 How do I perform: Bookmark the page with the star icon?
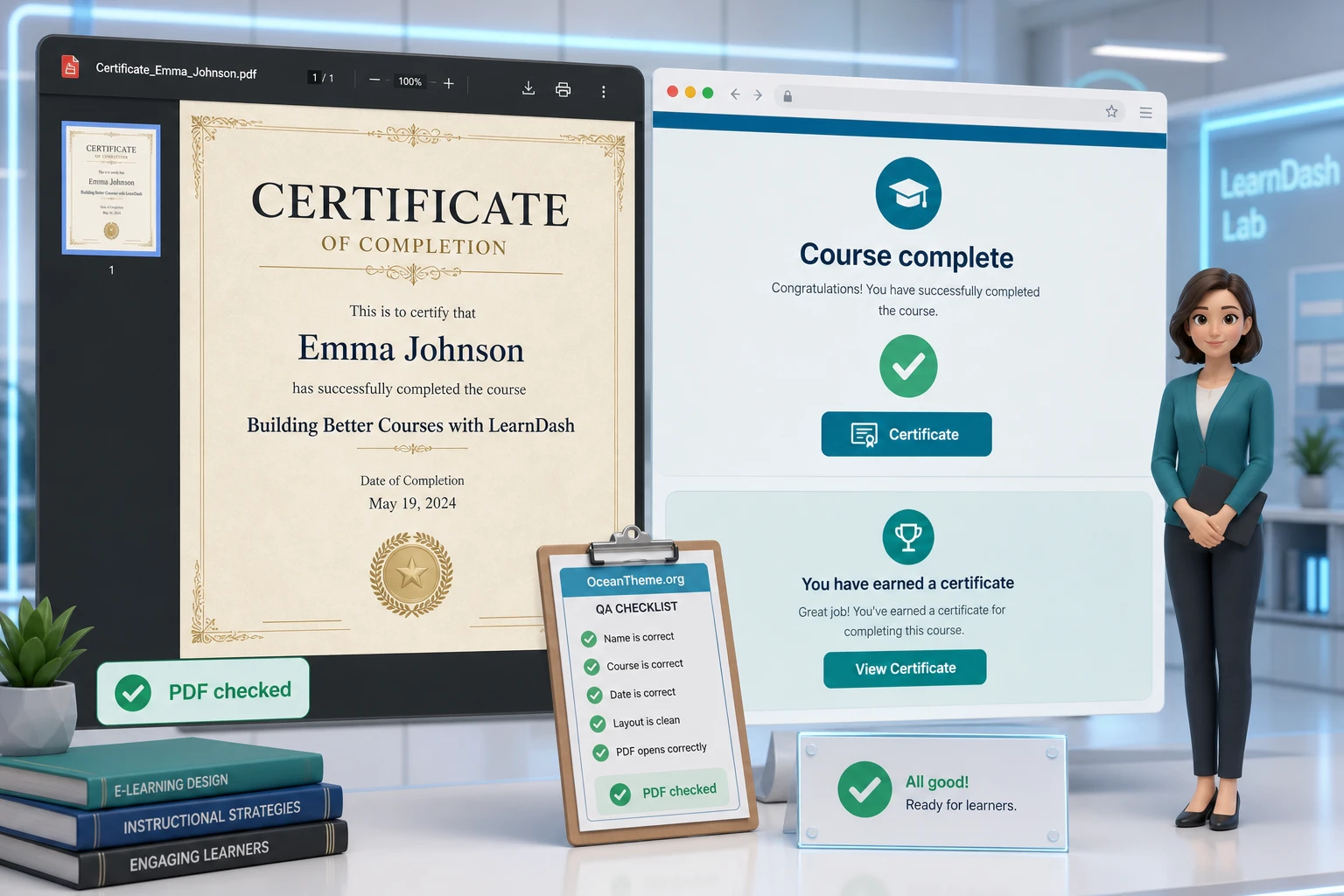(x=1111, y=111)
